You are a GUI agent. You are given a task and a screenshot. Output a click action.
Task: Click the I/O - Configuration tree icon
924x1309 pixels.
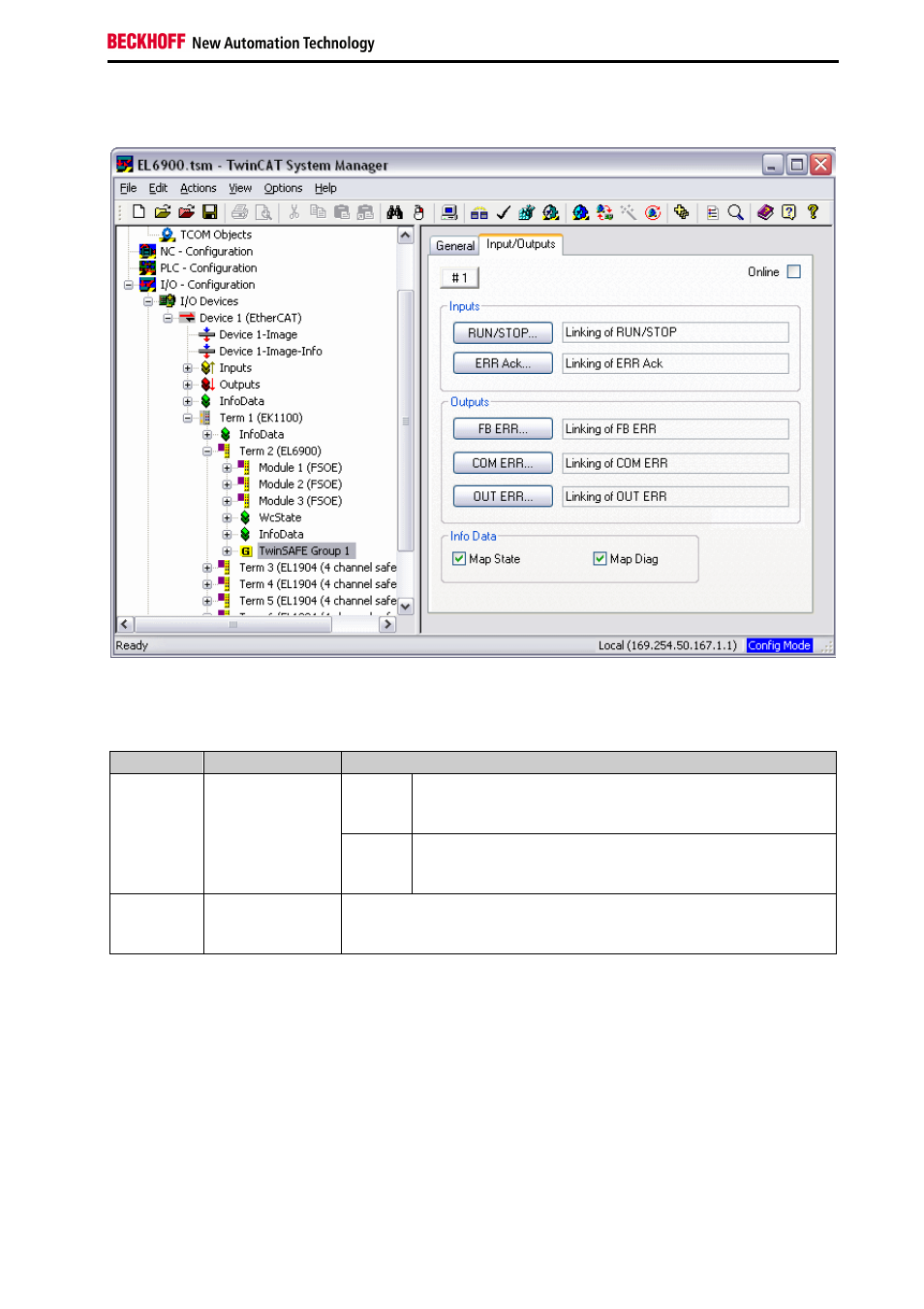coord(147,284)
